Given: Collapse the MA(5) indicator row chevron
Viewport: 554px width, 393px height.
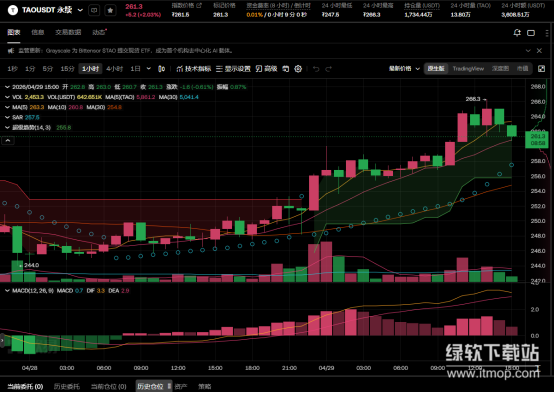Looking at the screenshot, I should [x=7, y=107].
